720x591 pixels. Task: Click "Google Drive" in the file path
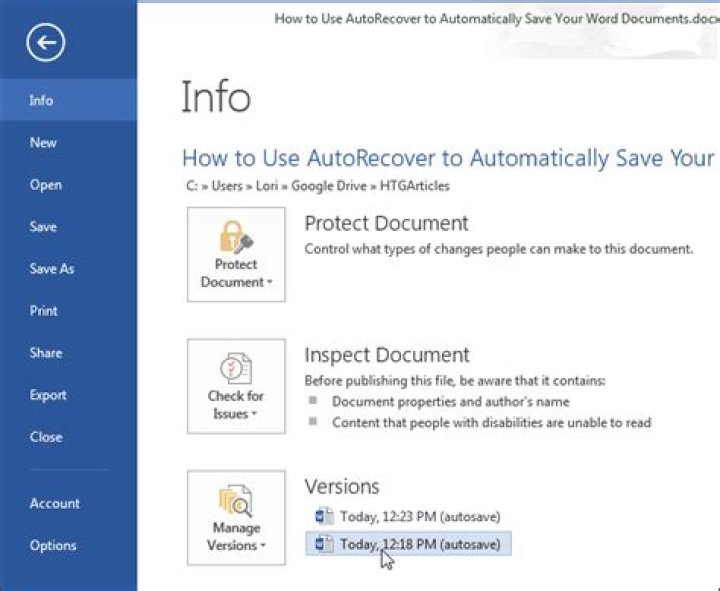(329, 186)
